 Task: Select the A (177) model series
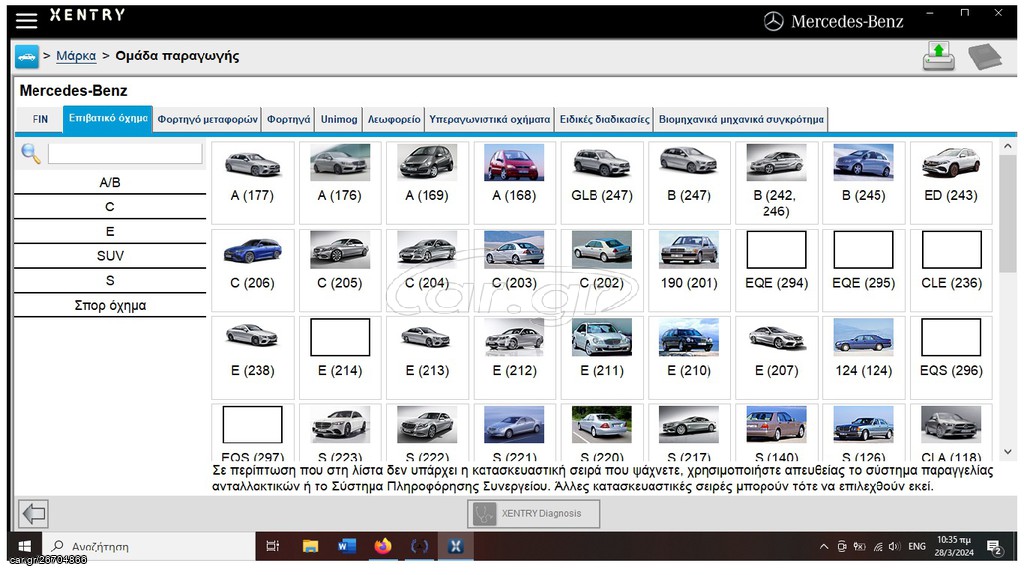pyautogui.click(x=253, y=182)
